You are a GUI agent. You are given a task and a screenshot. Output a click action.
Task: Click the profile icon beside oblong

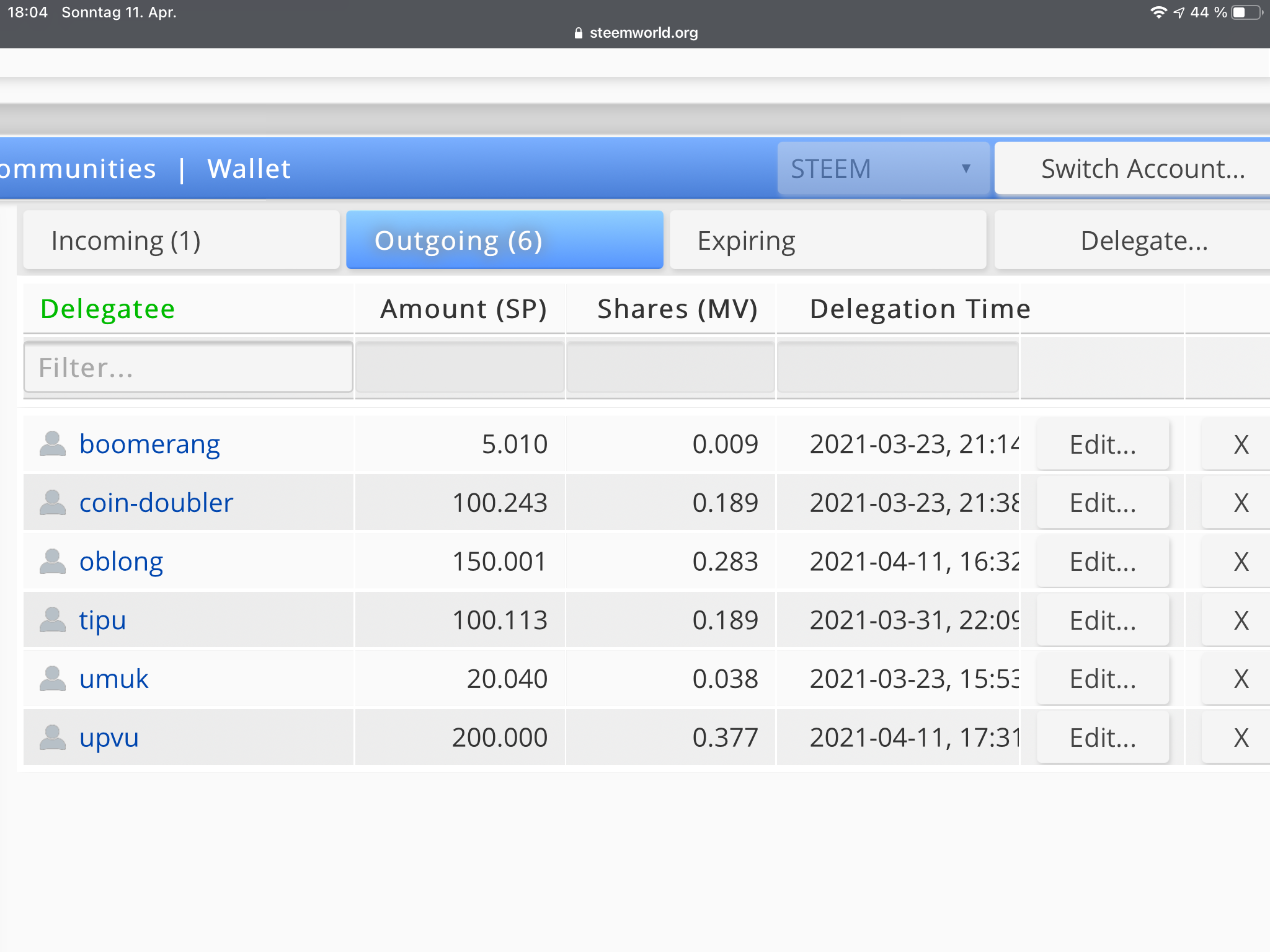(x=53, y=562)
